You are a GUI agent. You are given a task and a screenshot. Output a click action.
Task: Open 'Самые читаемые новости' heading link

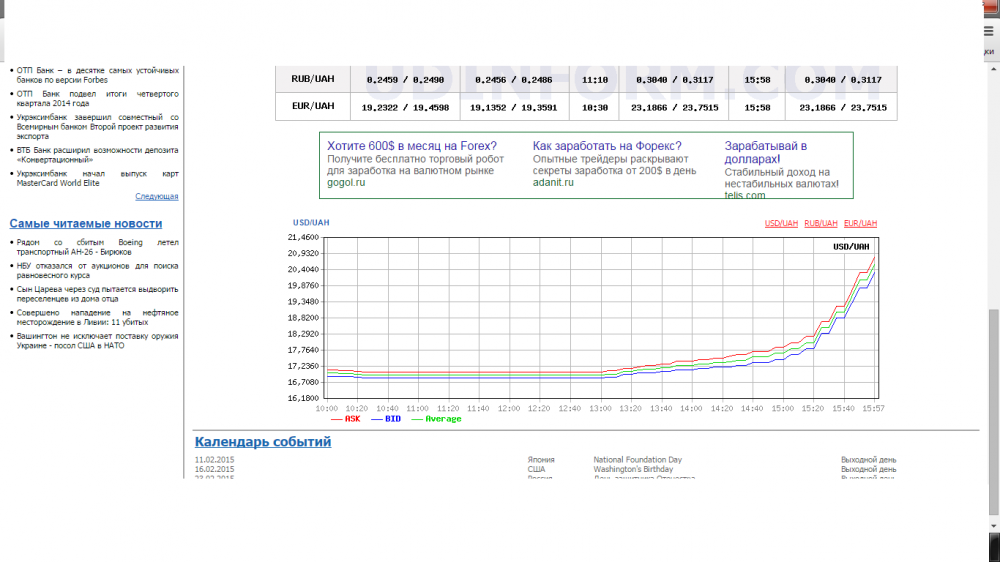(x=86, y=223)
